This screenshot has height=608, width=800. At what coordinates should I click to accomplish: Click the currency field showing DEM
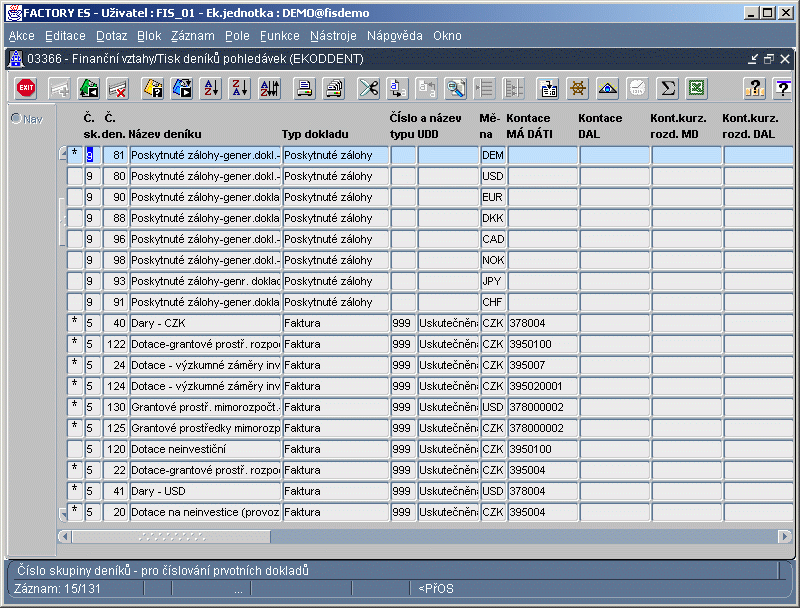click(x=493, y=155)
